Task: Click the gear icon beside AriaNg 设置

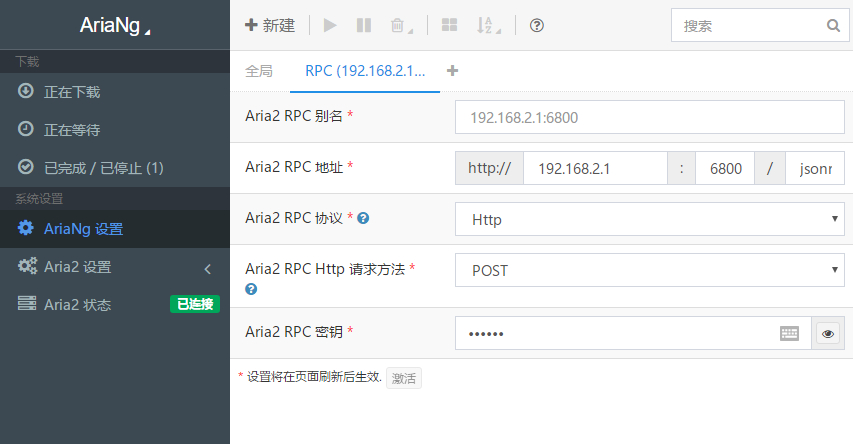Action: tap(26, 227)
